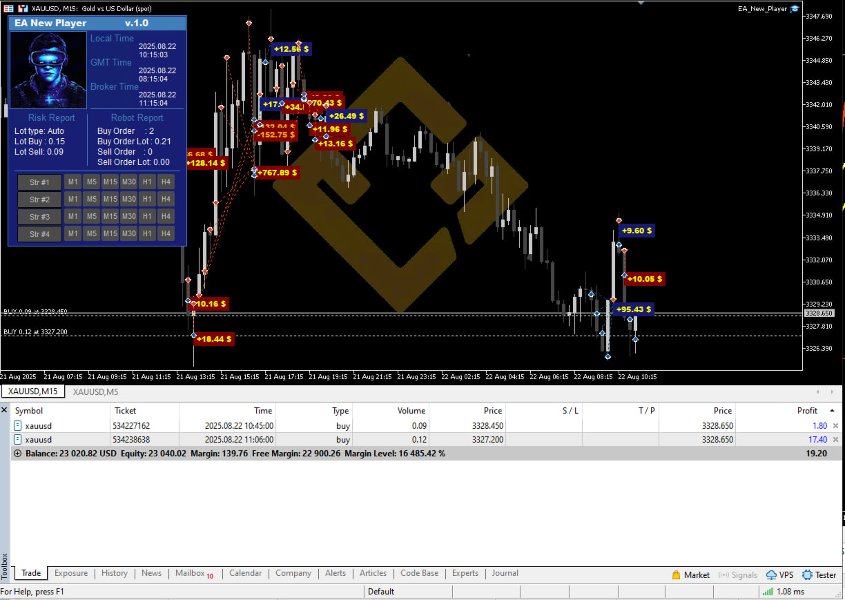Switch to the XAUUSD,M15 chart tab

[x=33, y=391]
